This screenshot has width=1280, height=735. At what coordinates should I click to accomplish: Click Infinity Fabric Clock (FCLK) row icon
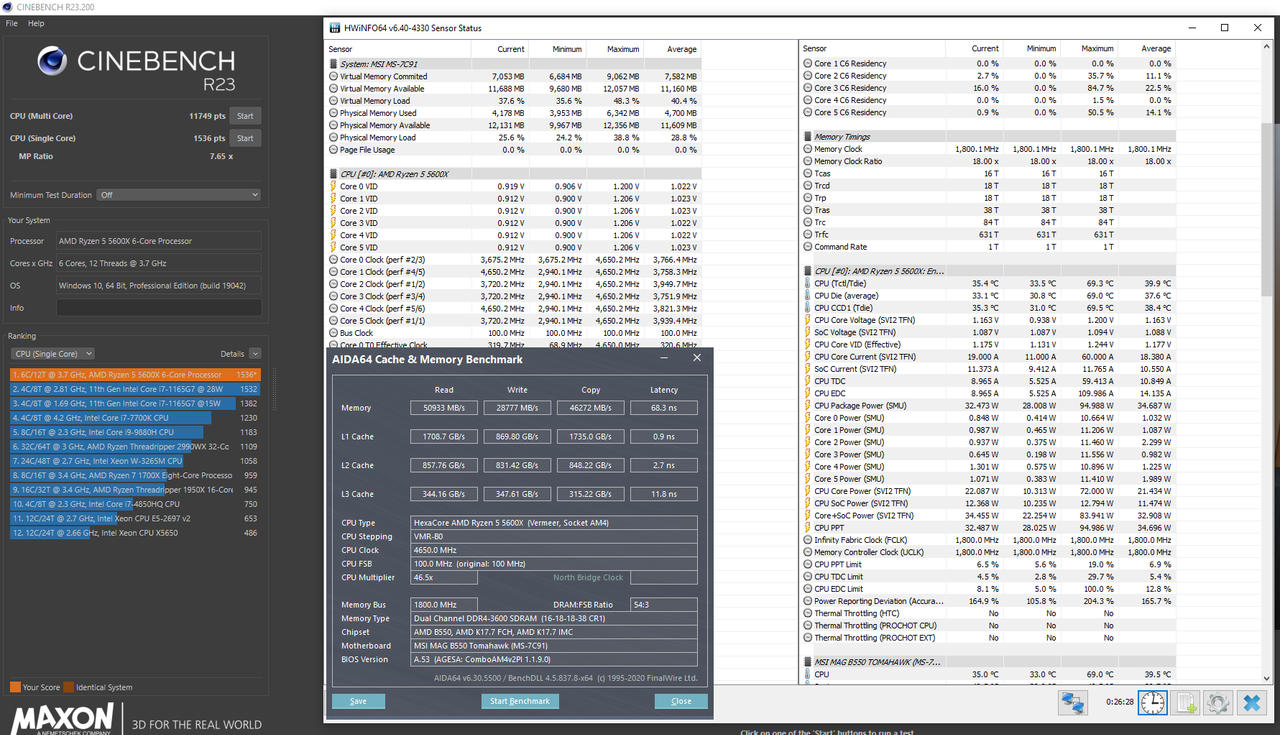(807, 540)
